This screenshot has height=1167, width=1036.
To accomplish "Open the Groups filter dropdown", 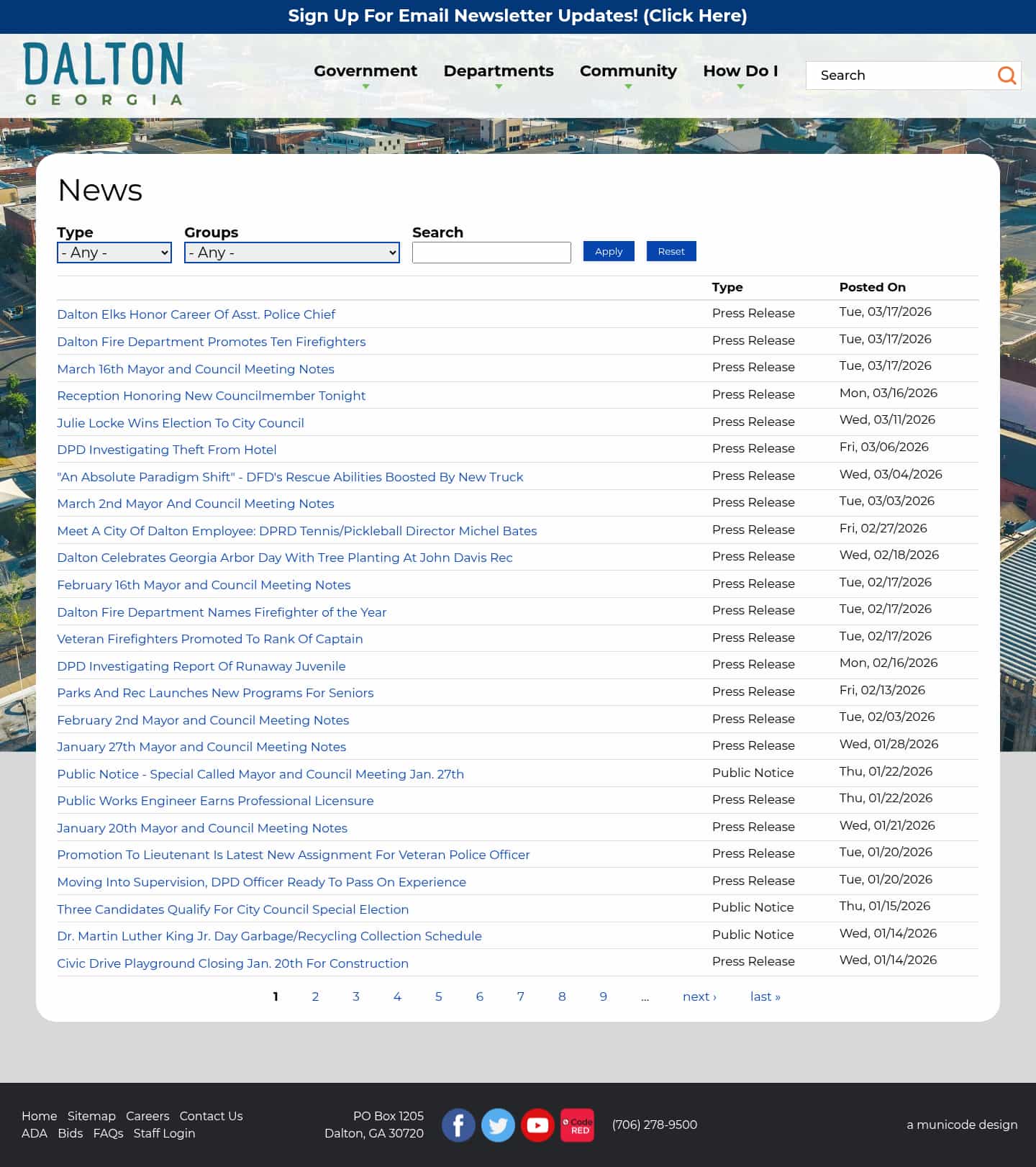I will (x=292, y=253).
